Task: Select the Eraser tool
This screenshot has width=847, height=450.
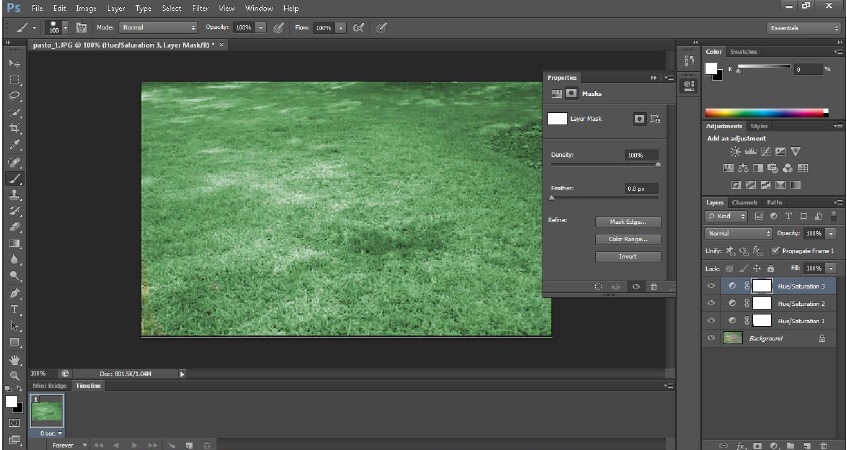Action: [15, 227]
